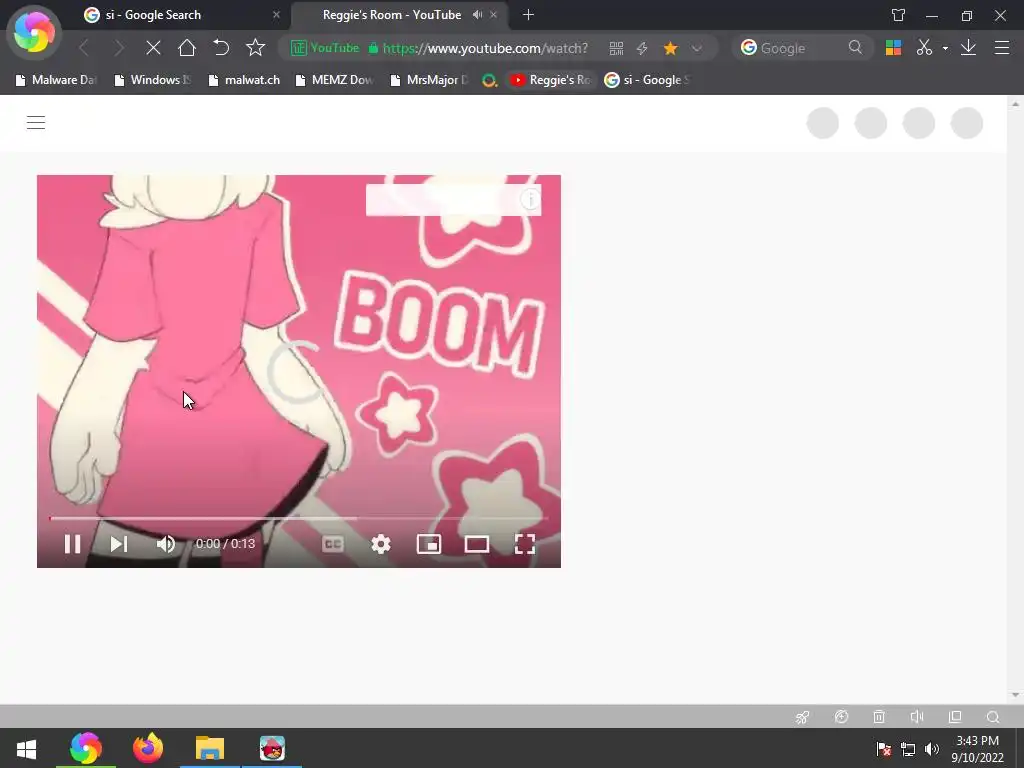Open the colorful apps grid icon
1024x768 pixels.
pyautogui.click(x=893, y=48)
